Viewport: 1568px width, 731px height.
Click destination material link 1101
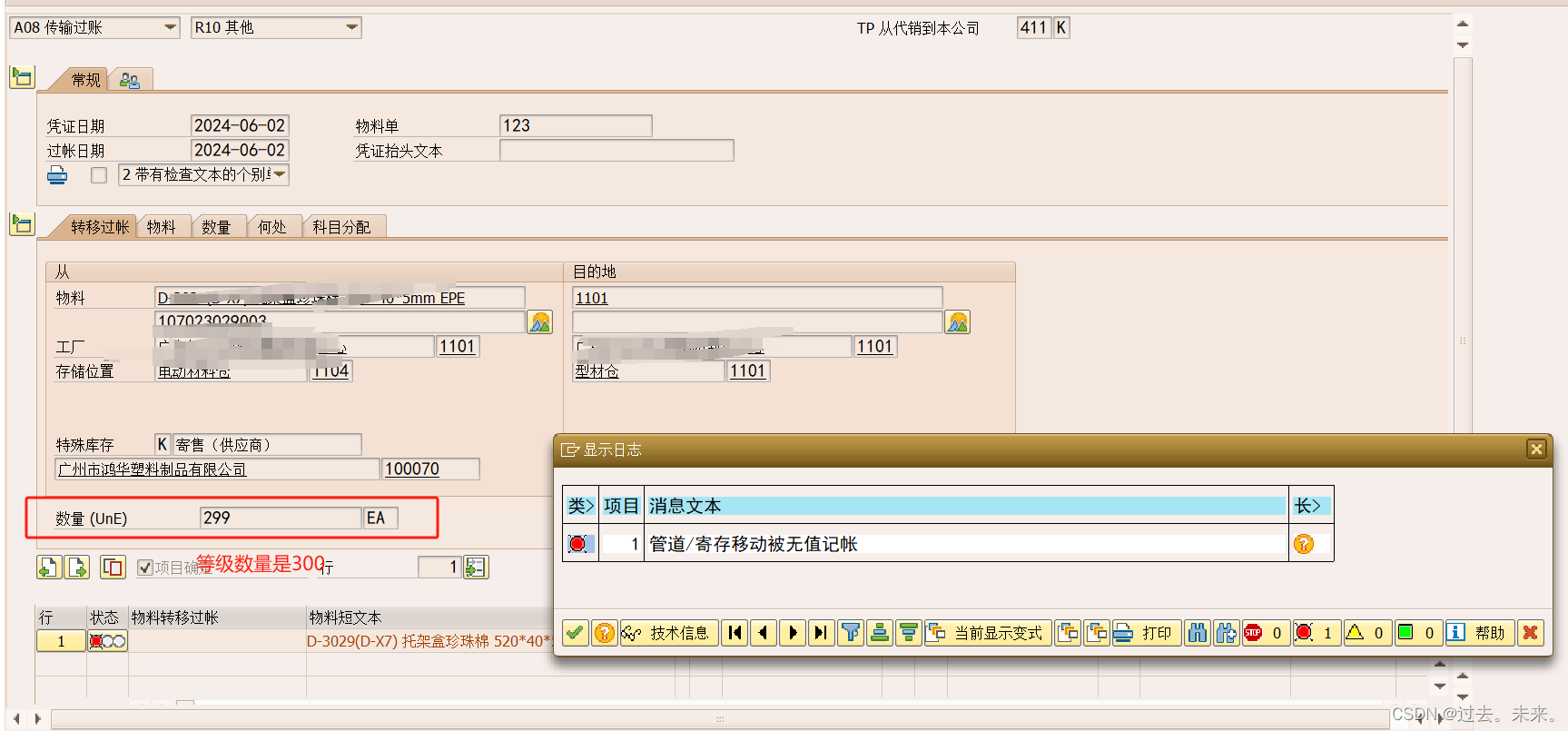(592, 298)
